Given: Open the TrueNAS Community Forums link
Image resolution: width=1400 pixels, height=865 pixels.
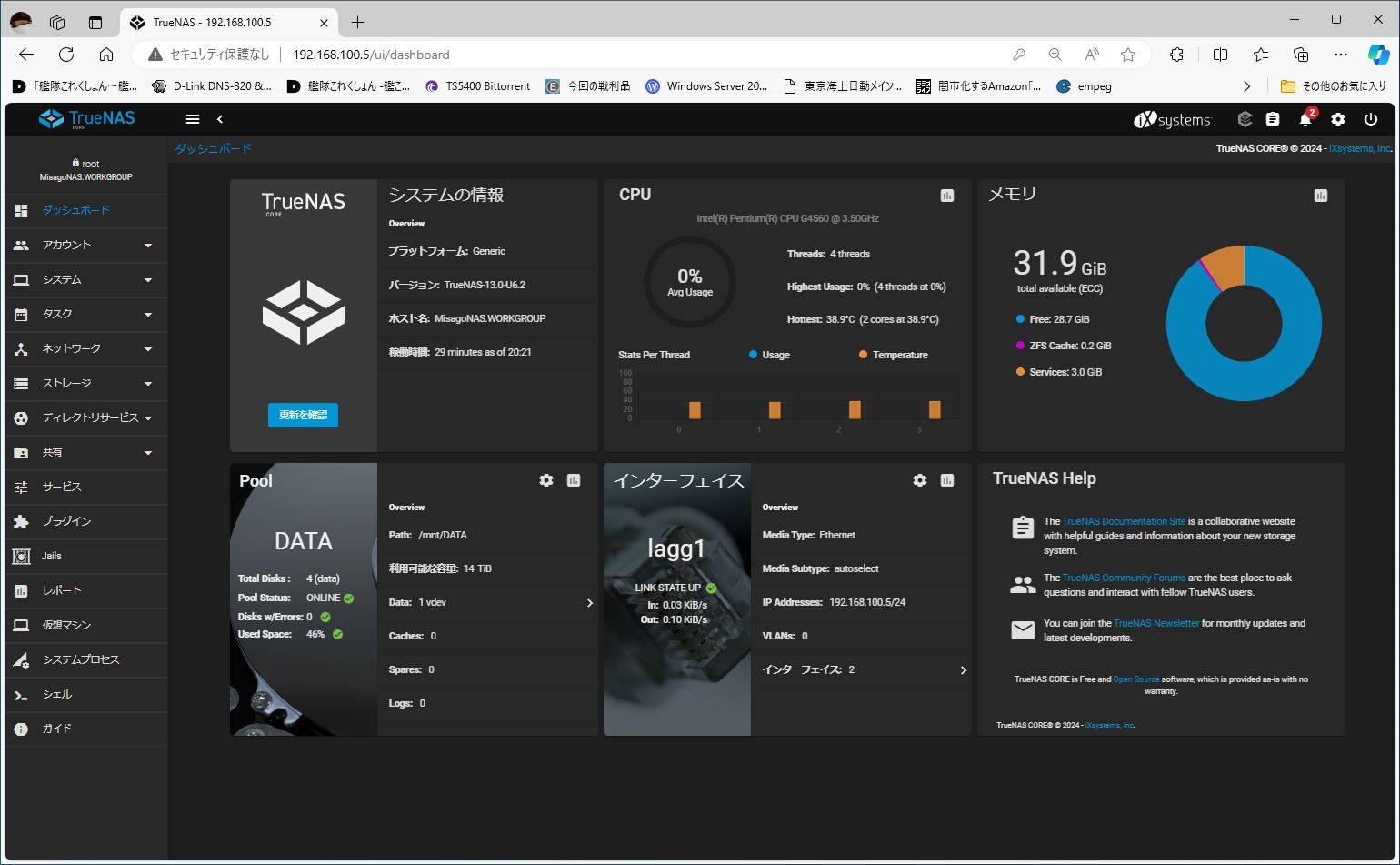Looking at the screenshot, I should pyautogui.click(x=1124, y=578).
